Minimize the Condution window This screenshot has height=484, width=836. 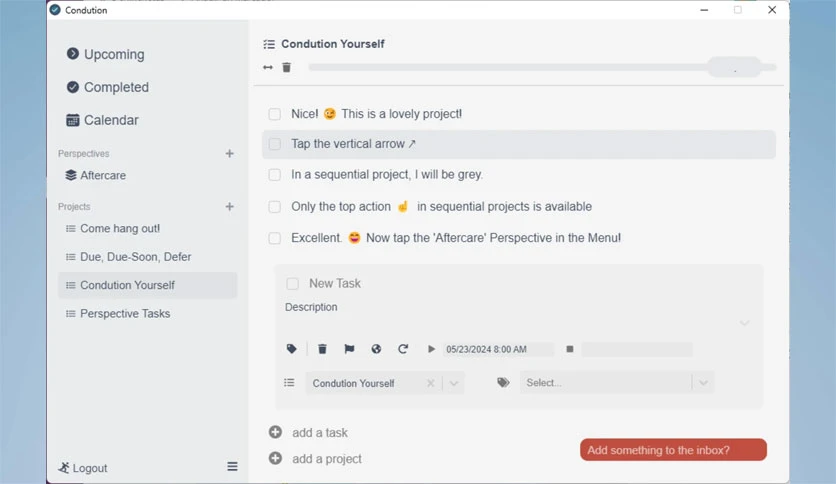(x=704, y=10)
